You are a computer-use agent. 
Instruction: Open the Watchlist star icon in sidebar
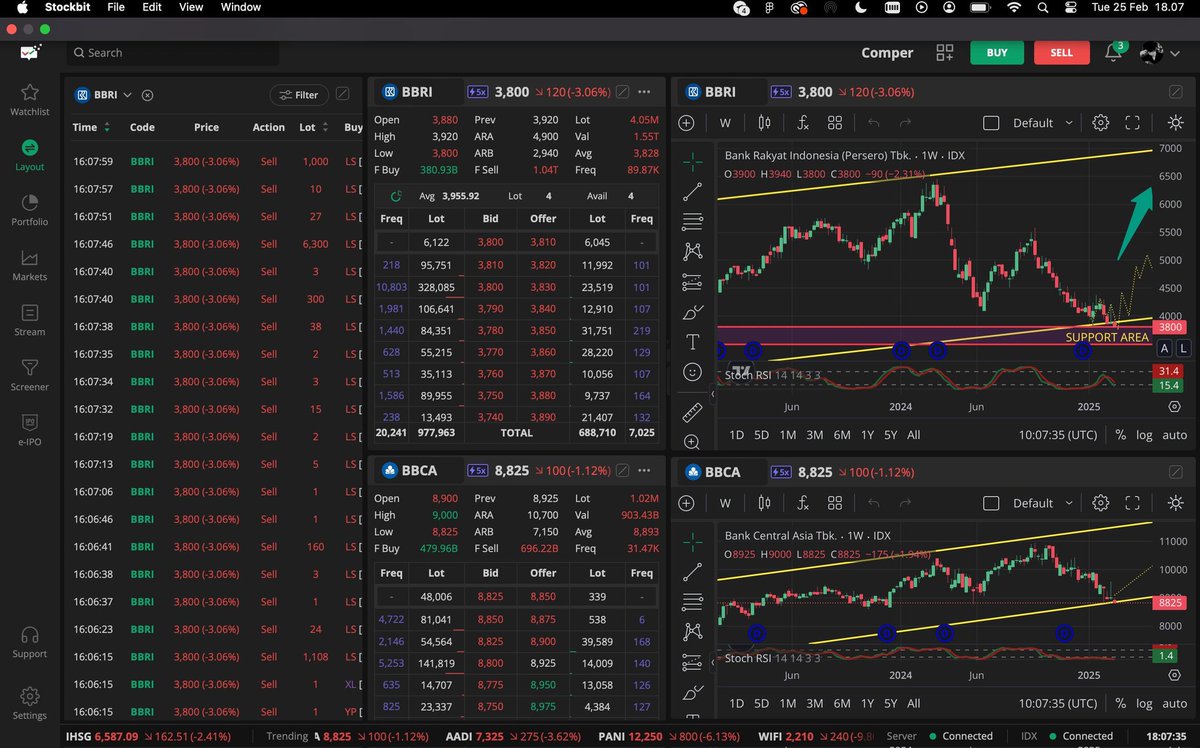tap(30, 93)
